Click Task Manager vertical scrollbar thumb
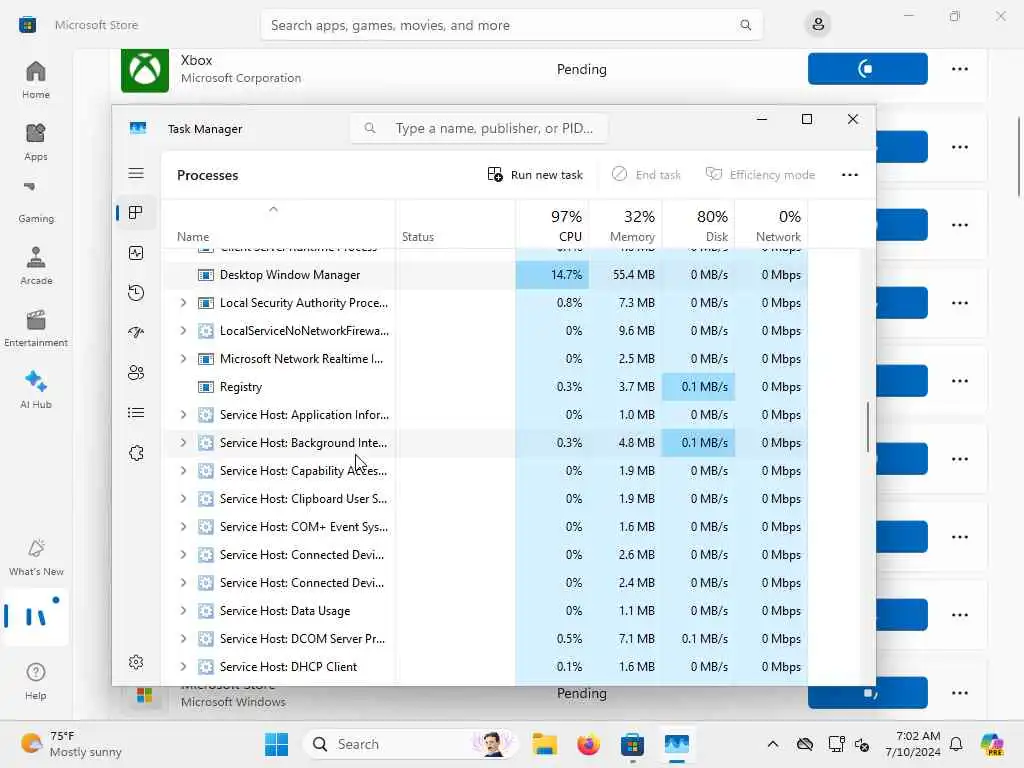 pos(868,427)
